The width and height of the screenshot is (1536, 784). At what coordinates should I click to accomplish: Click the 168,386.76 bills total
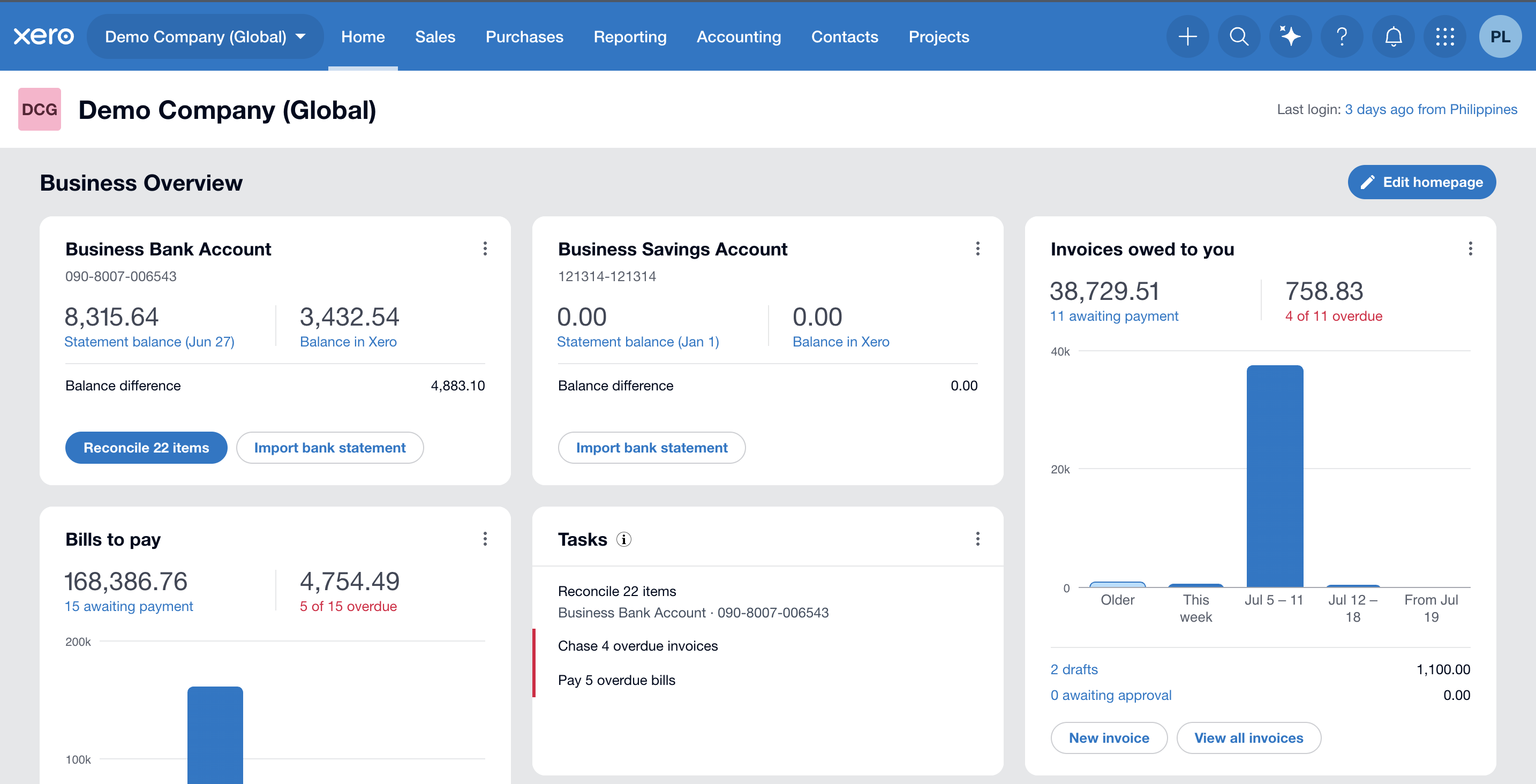tap(126, 581)
